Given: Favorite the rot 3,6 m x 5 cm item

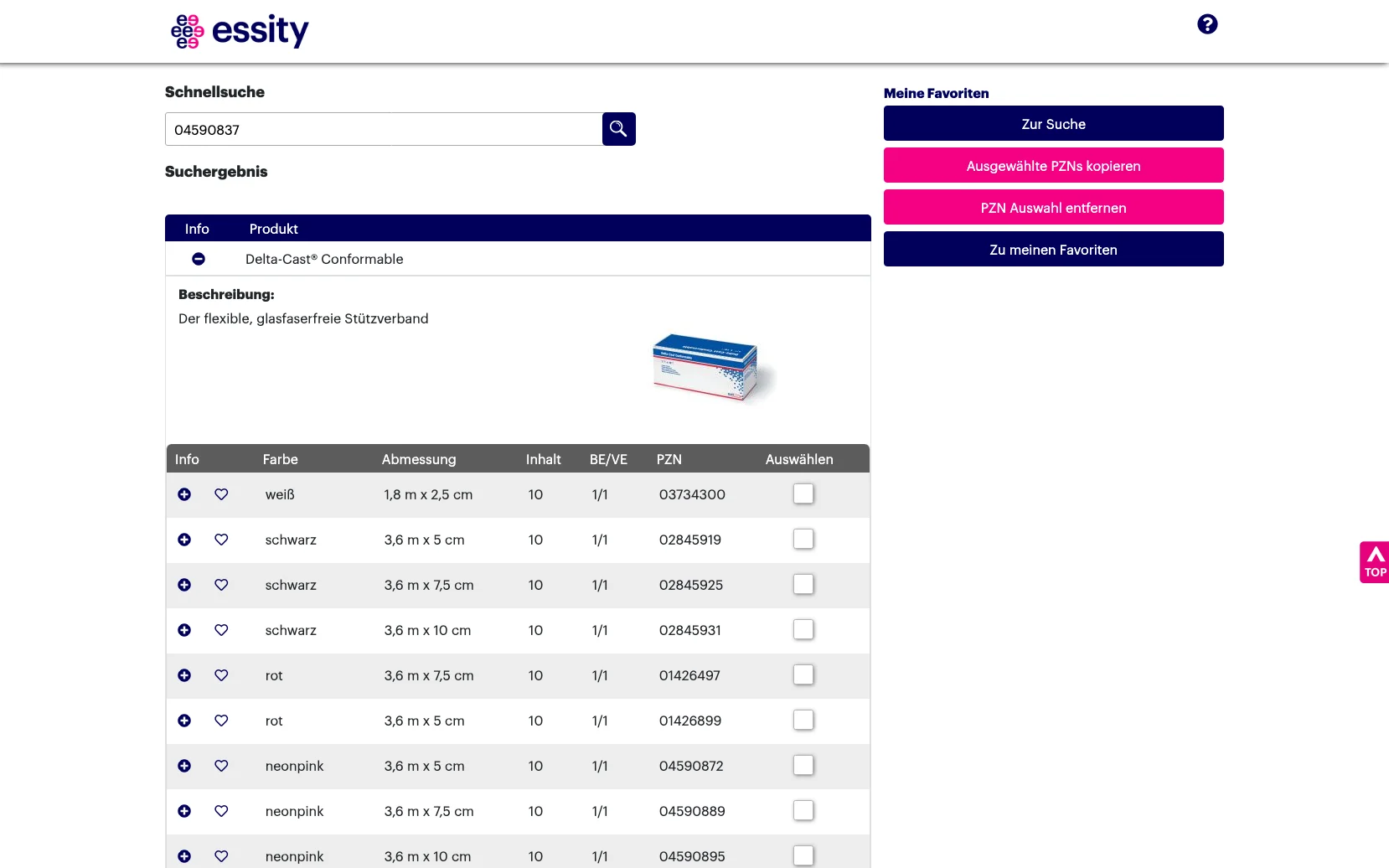Looking at the screenshot, I should point(221,721).
